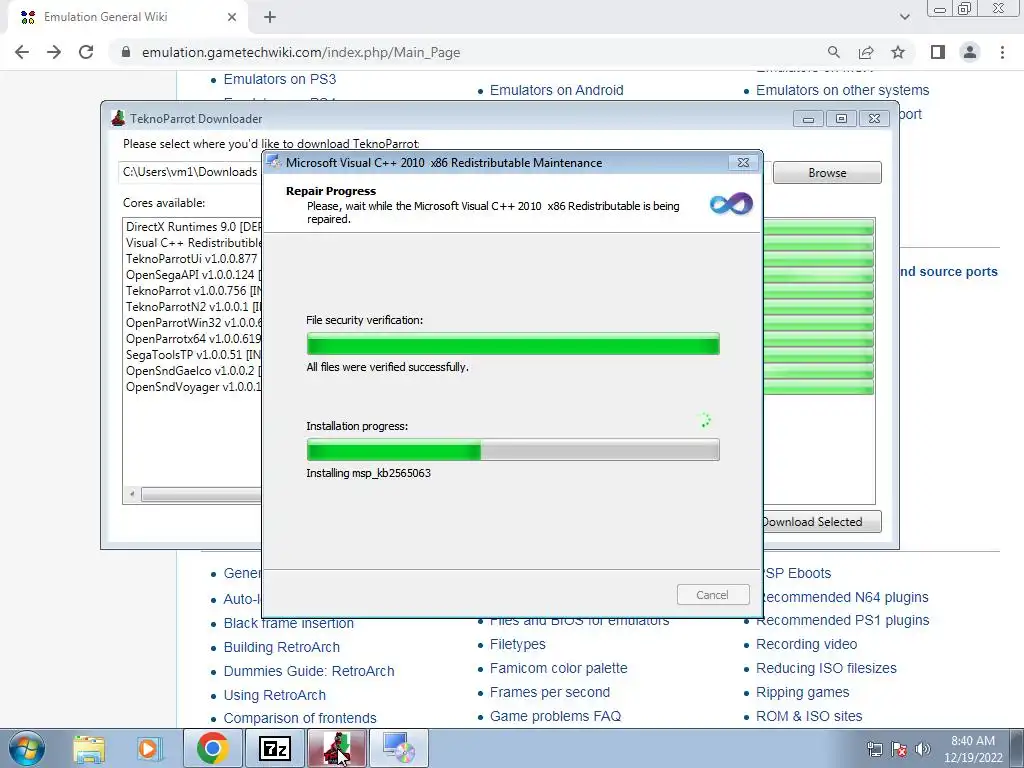The height and width of the screenshot is (768, 1024).
Task: Select SegaToolsTP v1.0.0.51 entry
Action: point(193,355)
